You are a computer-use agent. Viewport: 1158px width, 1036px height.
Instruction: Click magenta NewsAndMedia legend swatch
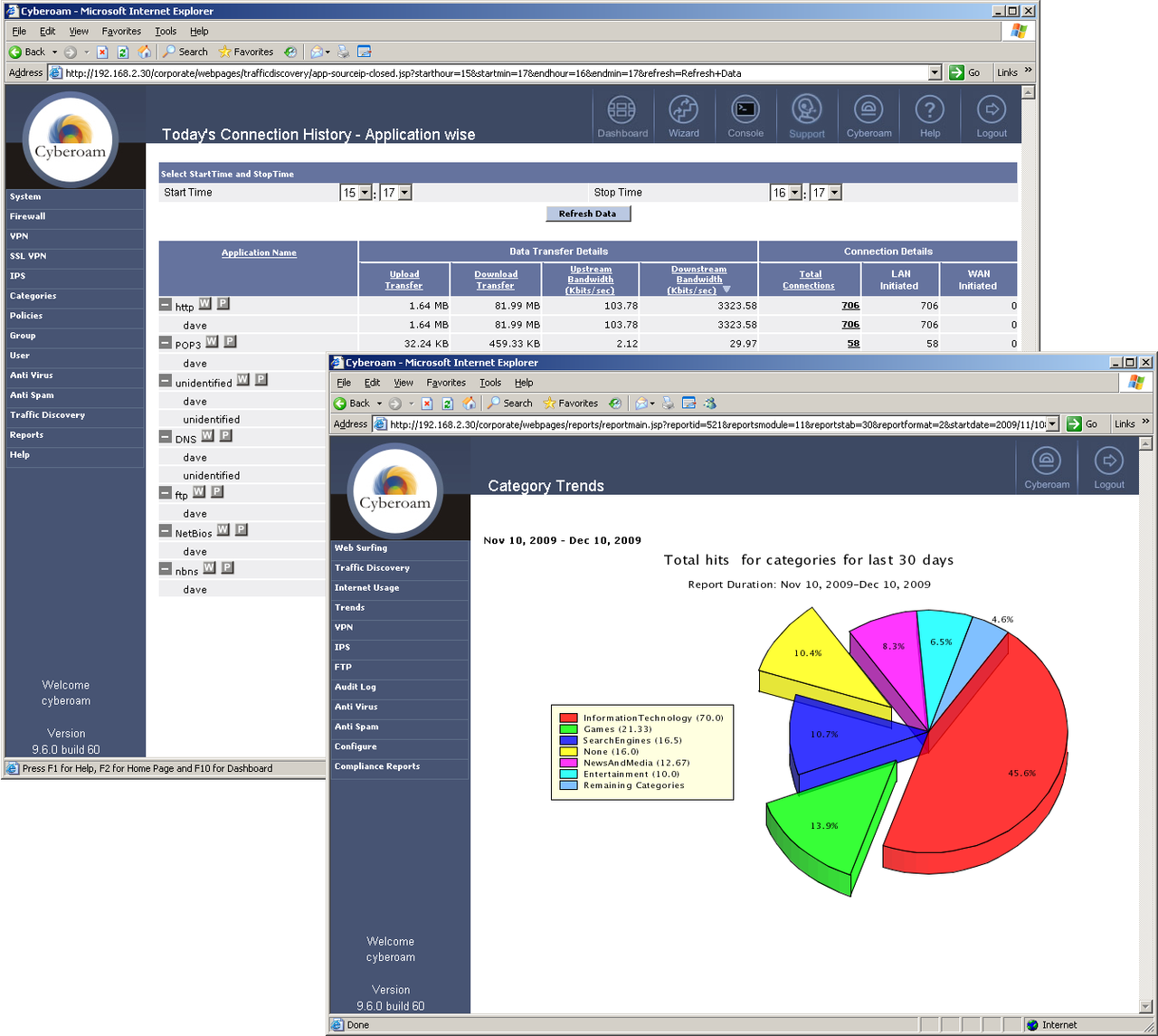568,763
